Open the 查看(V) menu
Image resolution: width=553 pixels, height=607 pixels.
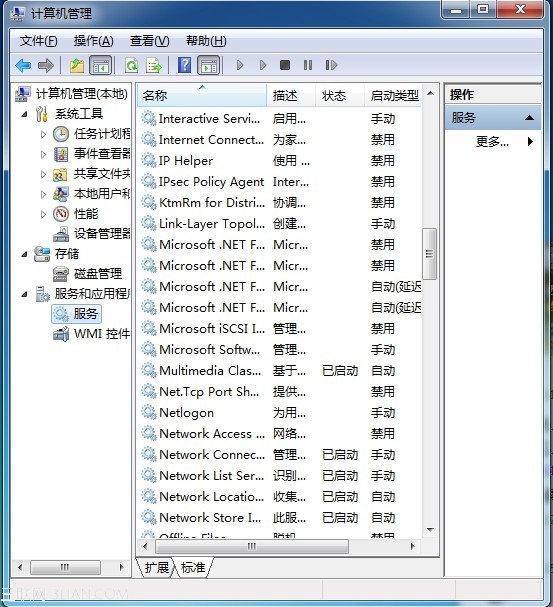click(149, 41)
